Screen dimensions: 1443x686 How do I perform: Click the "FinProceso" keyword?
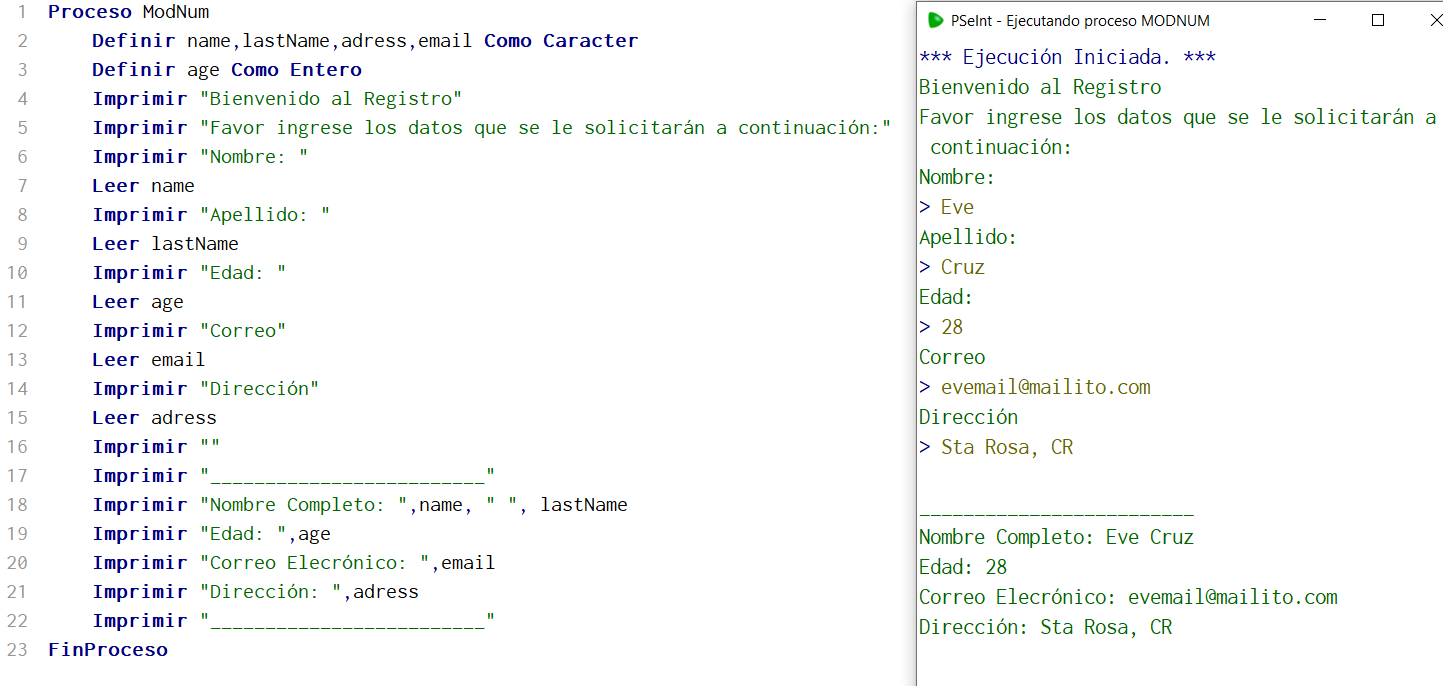pyautogui.click(x=107, y=649)
